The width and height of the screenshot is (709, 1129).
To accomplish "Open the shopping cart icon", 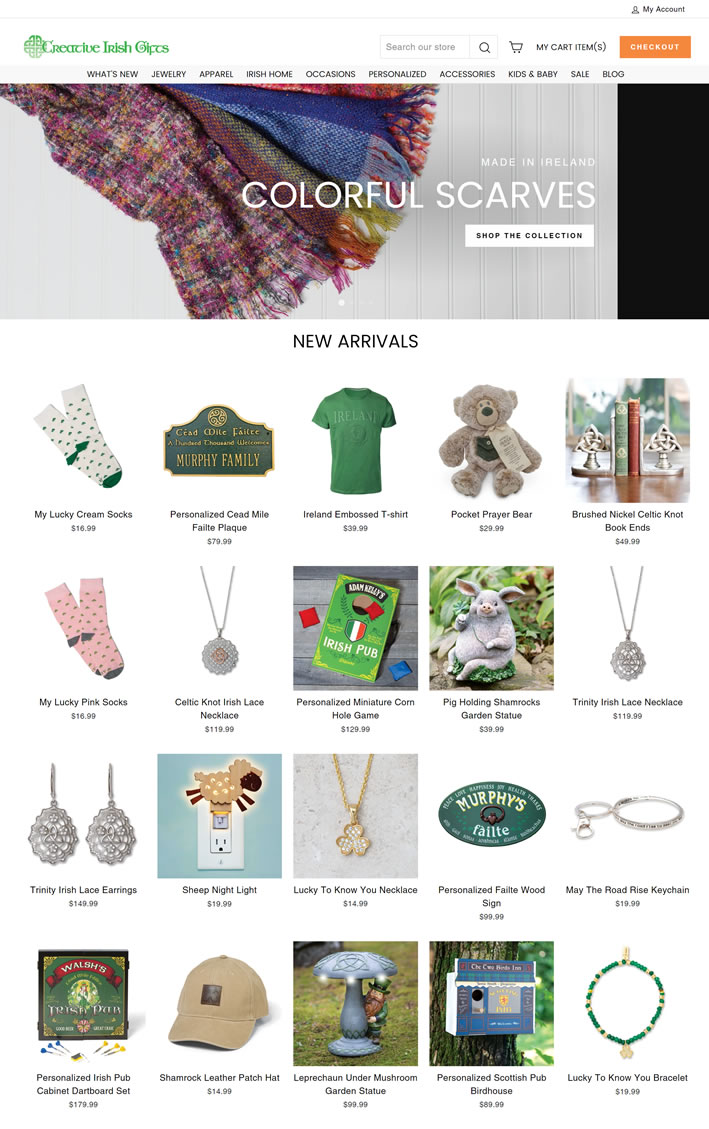I will click(516, 48).
